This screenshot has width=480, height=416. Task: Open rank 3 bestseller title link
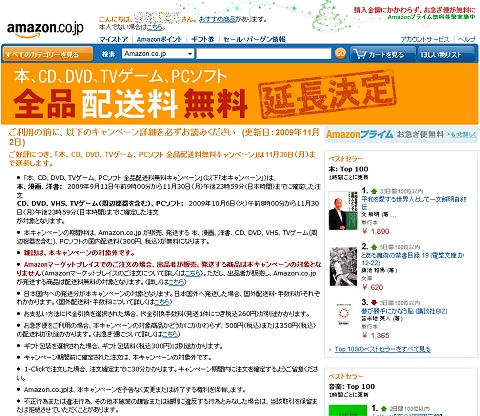(404, 311)
